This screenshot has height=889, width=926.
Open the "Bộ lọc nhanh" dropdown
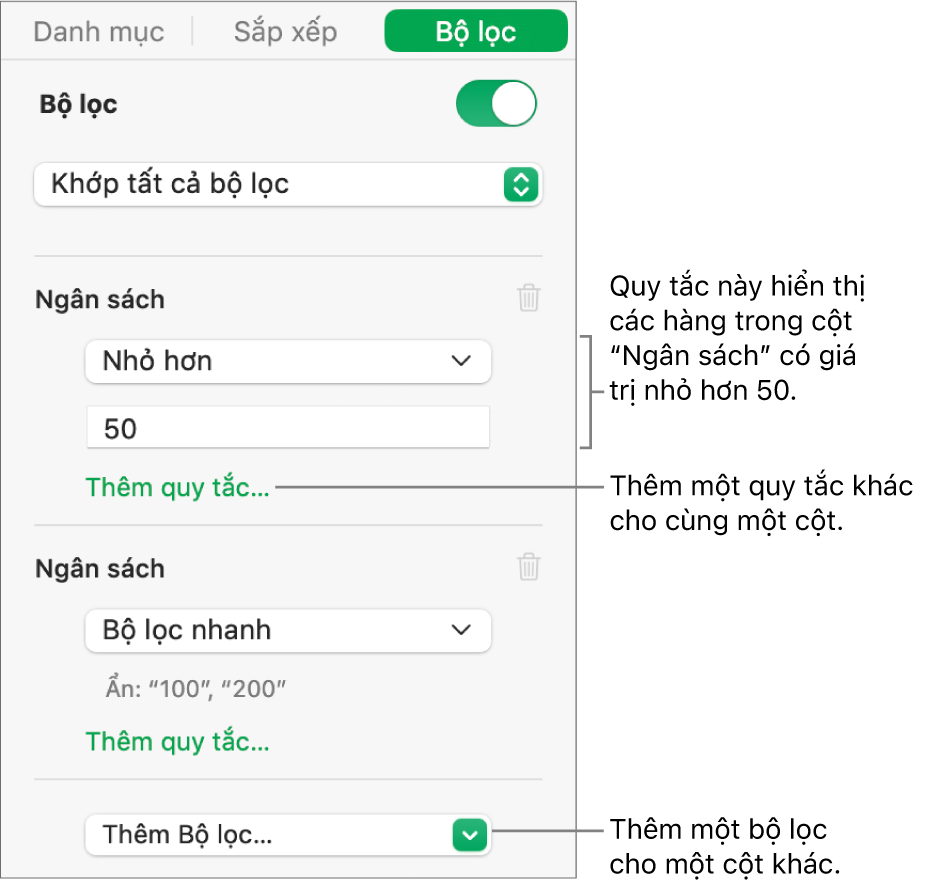(288, 631)
